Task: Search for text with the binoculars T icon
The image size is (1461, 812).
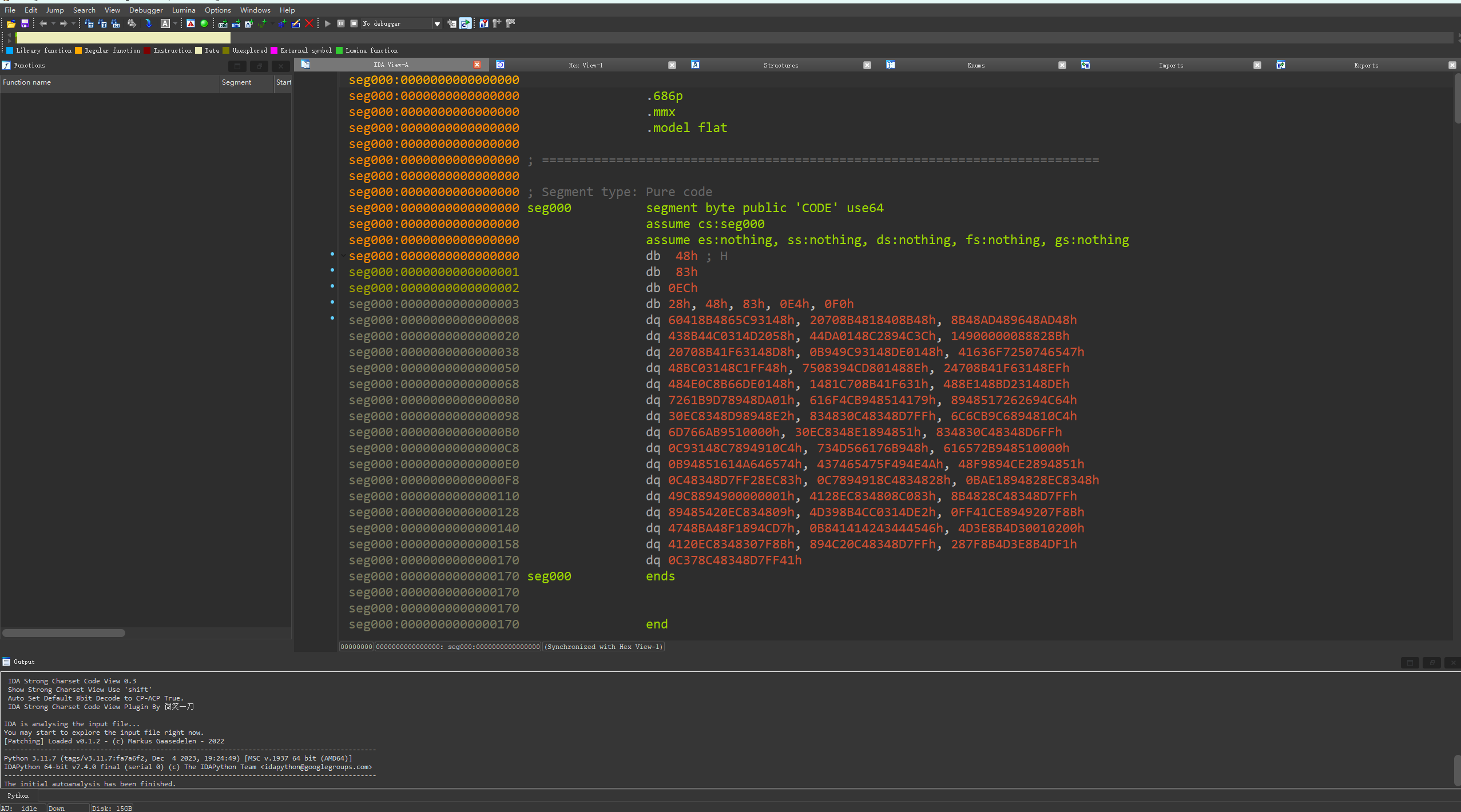Action: click(102, 23)
